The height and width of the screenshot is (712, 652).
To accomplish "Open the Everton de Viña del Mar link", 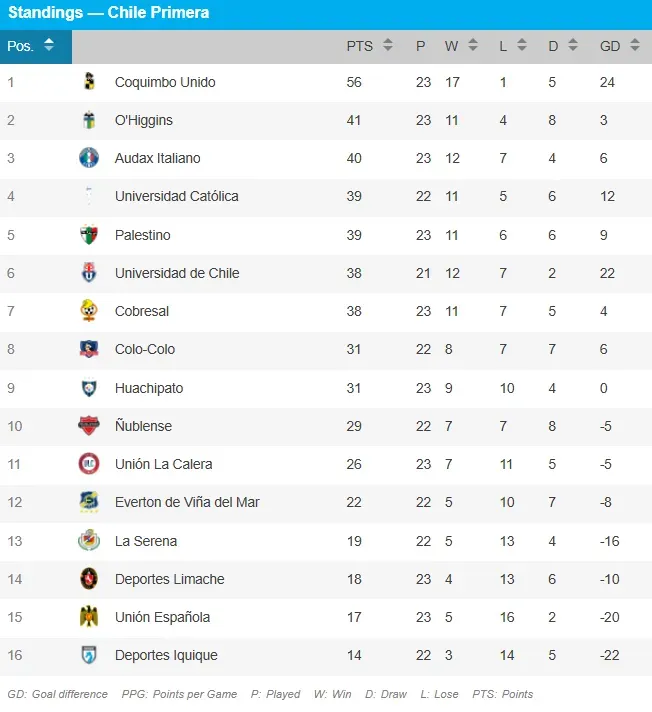I will [187, 502].
